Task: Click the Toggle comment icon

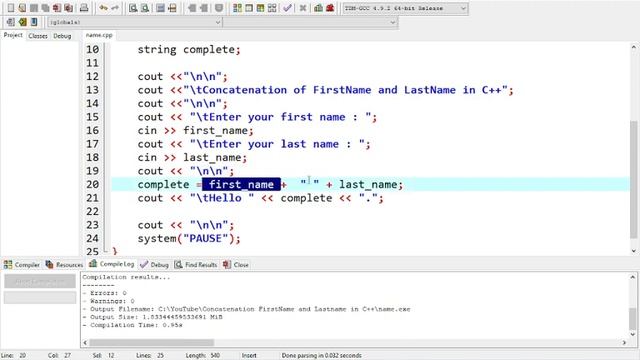Action: (x=219, y=8)
